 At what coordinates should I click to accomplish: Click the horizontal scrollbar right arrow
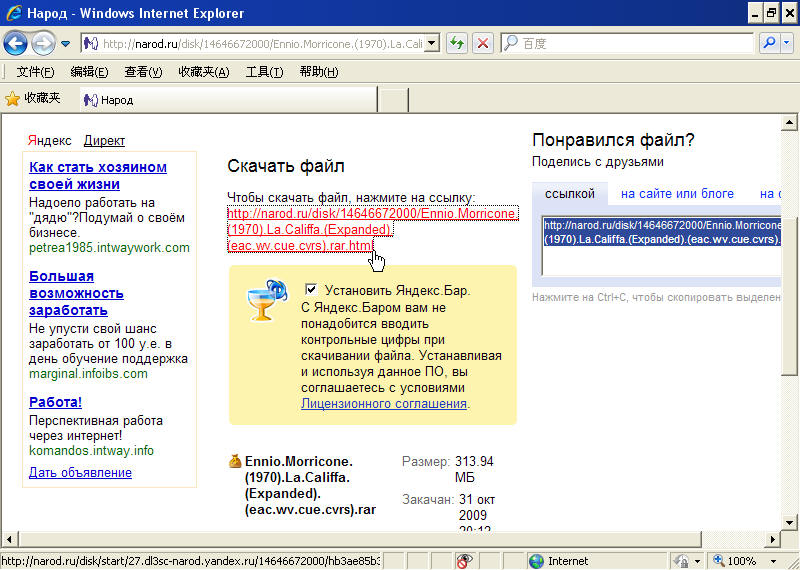pyautogui.click(x=773, y=539)
